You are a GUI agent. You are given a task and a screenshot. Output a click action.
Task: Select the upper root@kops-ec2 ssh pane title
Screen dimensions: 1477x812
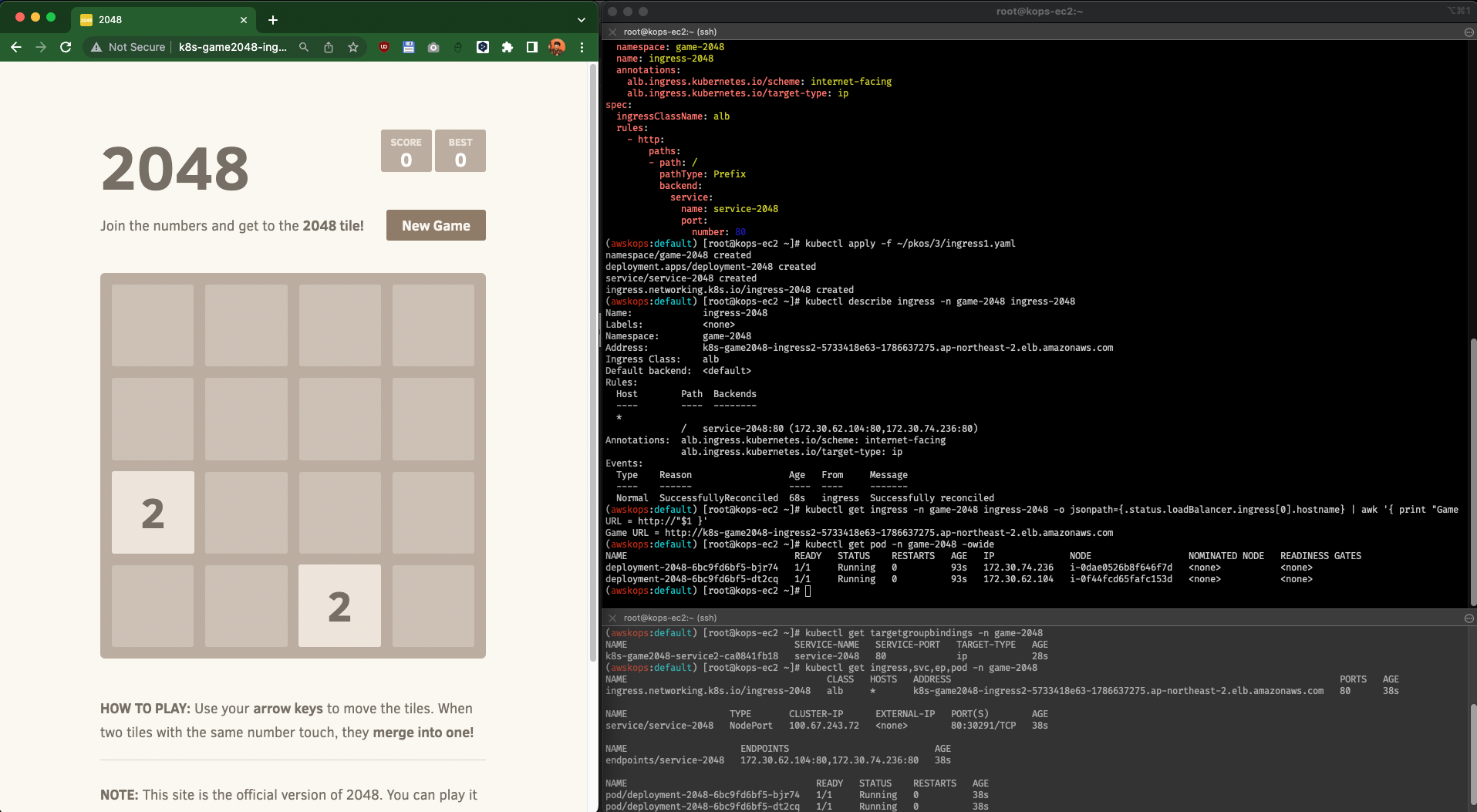670,32
